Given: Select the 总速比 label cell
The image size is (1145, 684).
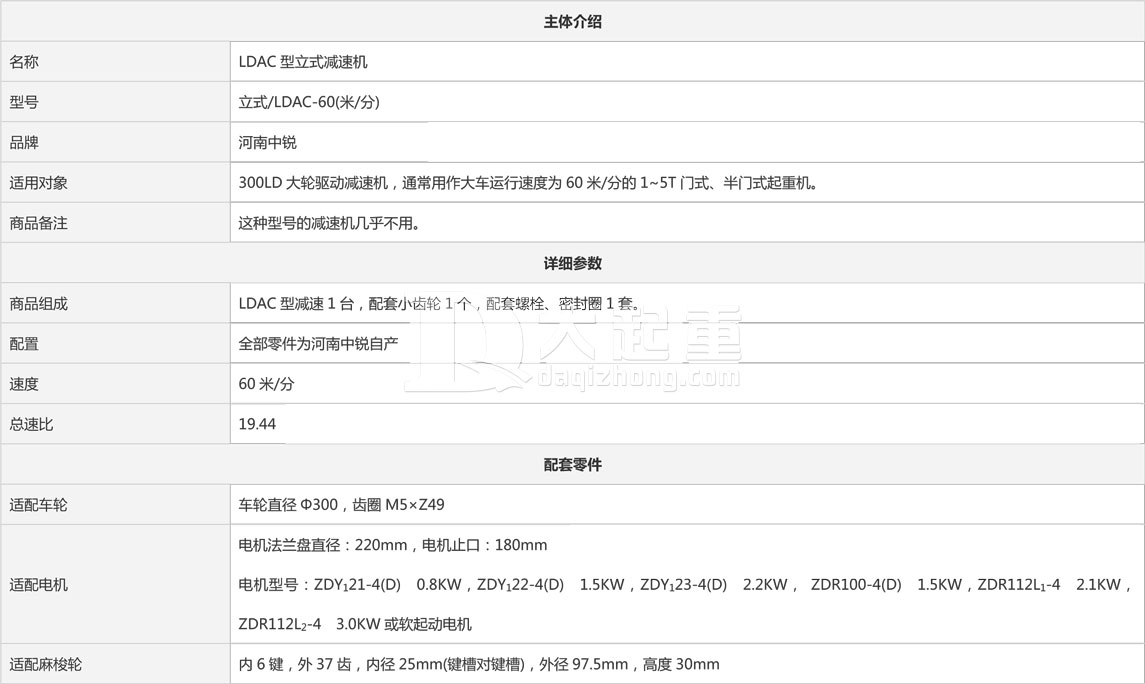Looking at the screenshot, I should tap(115, 423).
